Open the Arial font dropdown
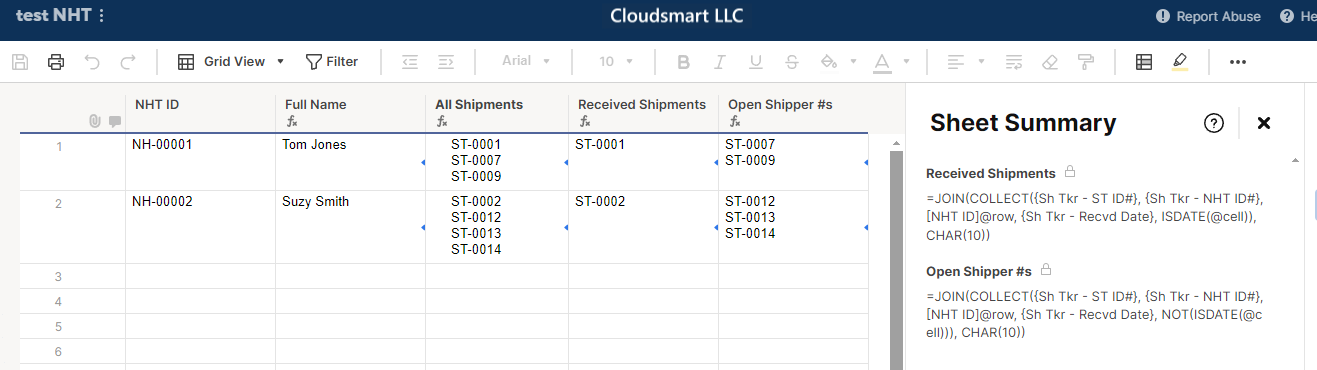Image resolution: width=1317 pixels, height=370 pixels. click(526, 61)
